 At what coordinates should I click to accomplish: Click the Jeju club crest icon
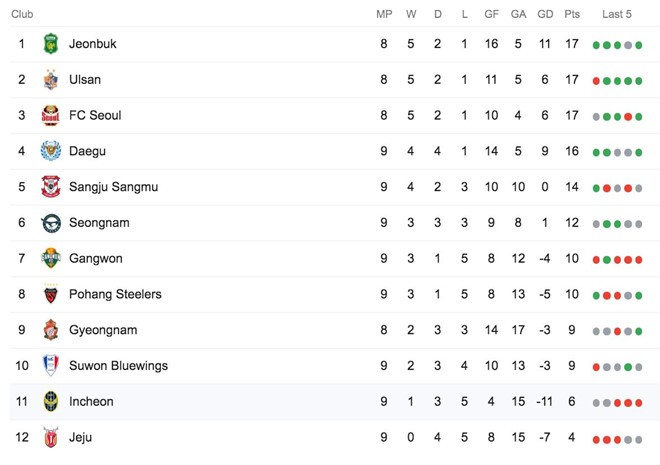pos(51,437)
